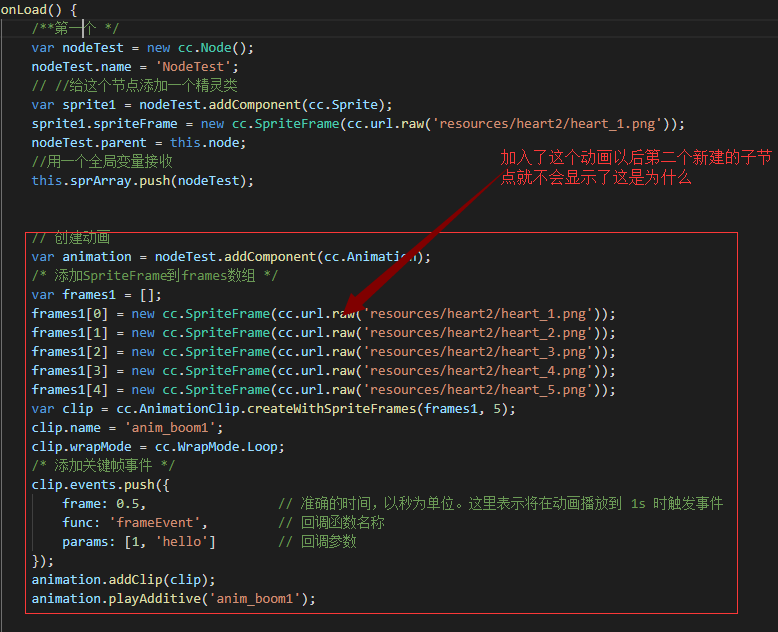
Task: Click the "animation.playAdditive('anim_boom1');" line
Action: [174, 598]
